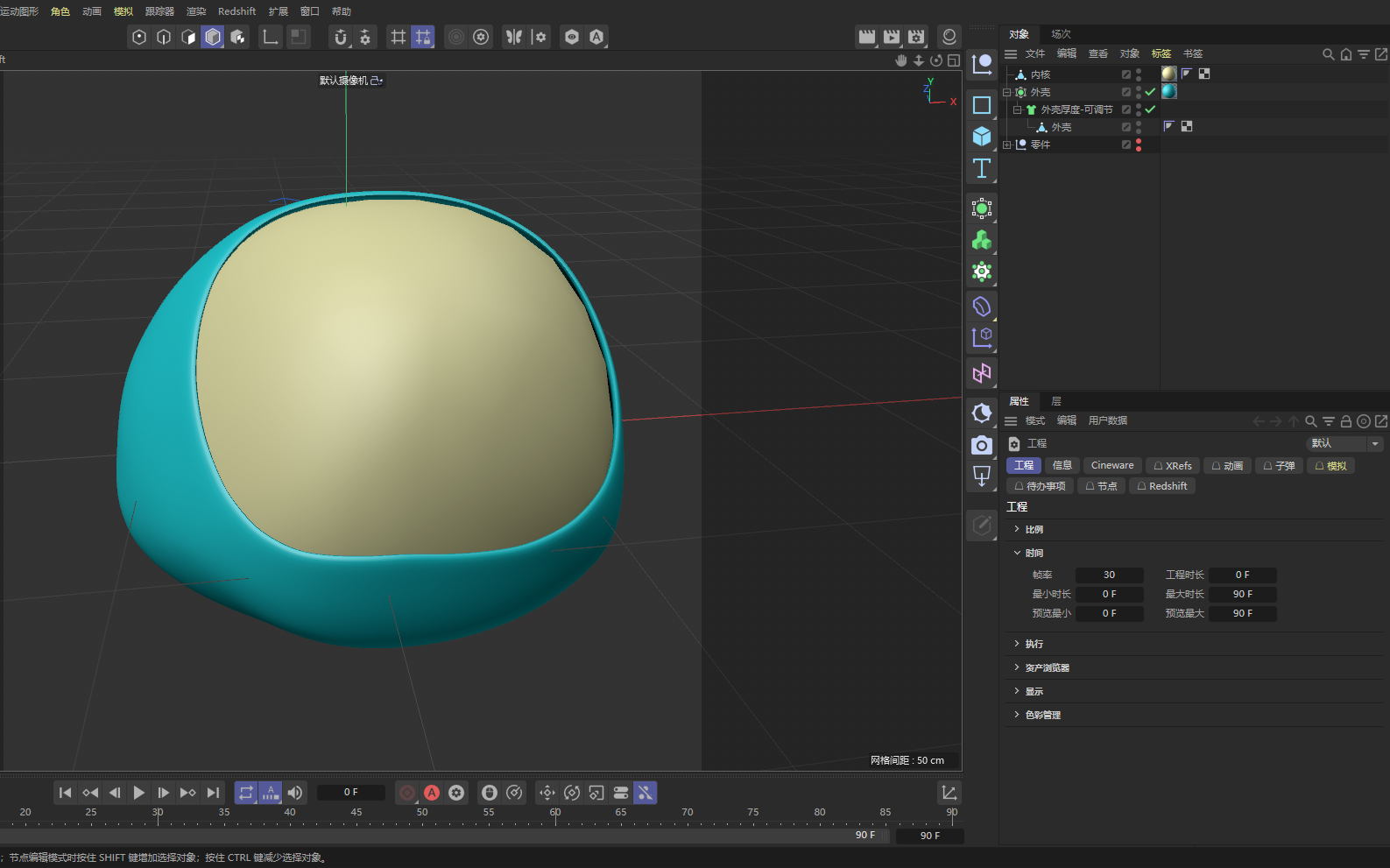Open Render Settings clapperboard gear icon
Screen dimensions: 1390x868
point(916,37)
